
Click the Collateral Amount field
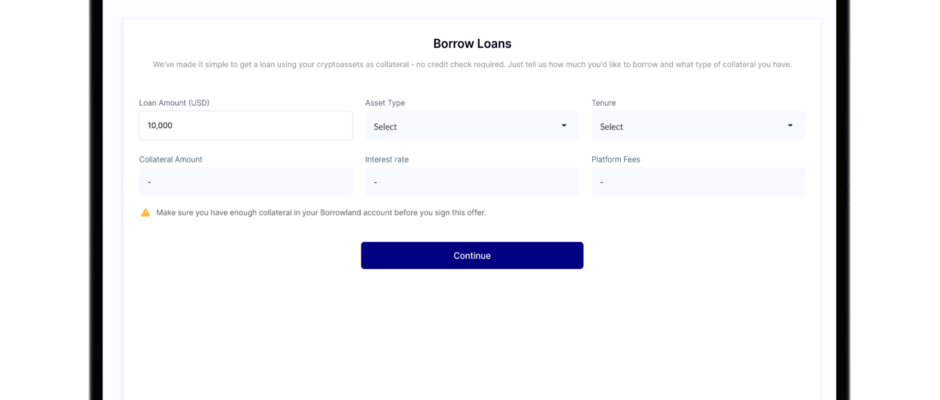pyautogui.click(x=246, y=182)
